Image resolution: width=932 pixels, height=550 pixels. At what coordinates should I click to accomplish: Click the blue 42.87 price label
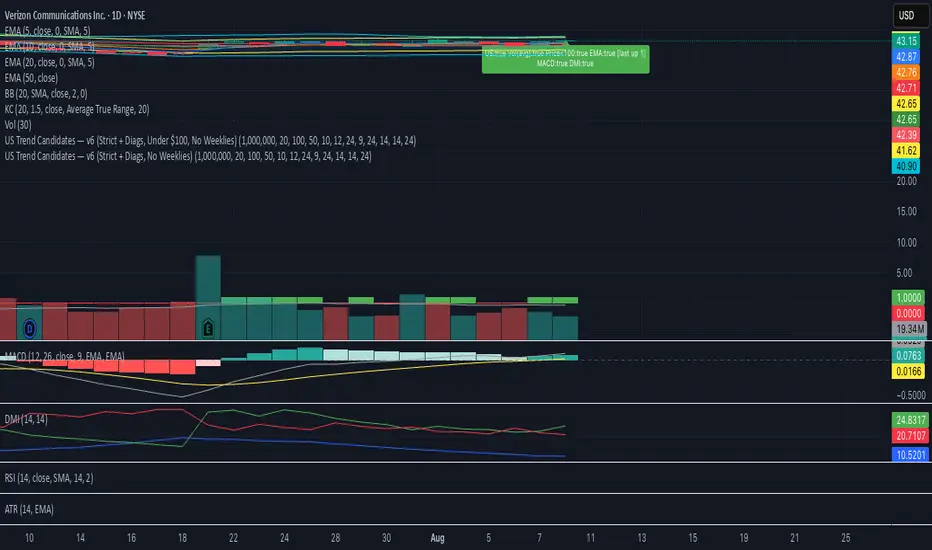906,56
